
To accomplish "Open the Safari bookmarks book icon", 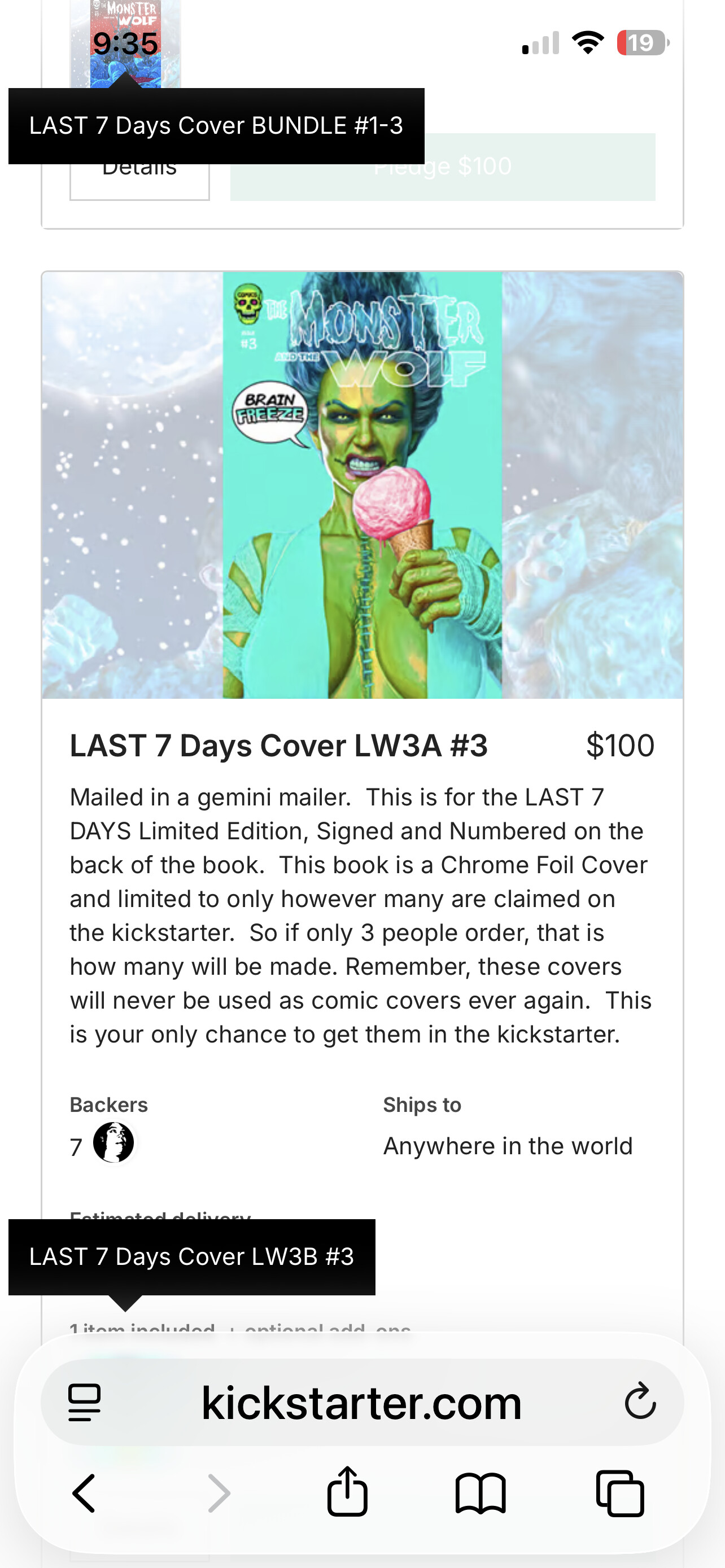I will coord(481,1493).
